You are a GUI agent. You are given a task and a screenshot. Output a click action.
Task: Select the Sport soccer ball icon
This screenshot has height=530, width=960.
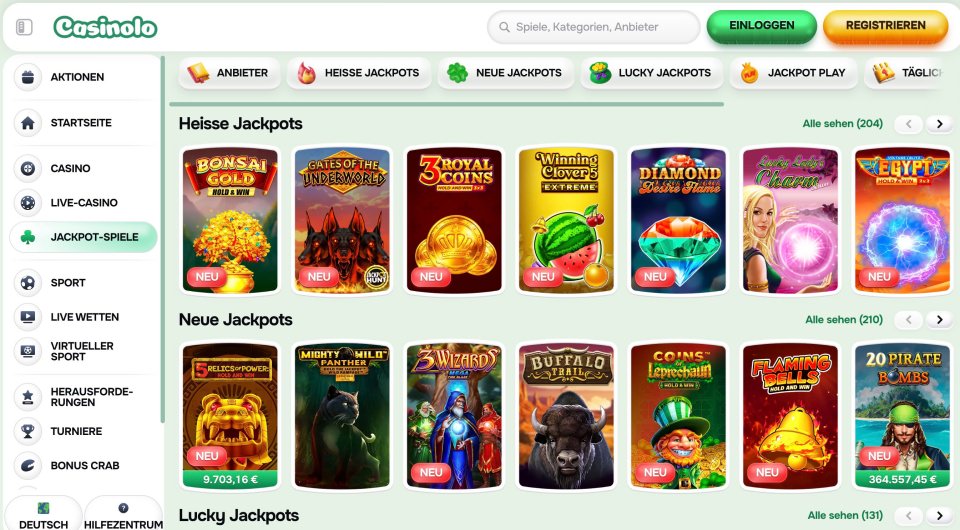[x=28, y=283]
